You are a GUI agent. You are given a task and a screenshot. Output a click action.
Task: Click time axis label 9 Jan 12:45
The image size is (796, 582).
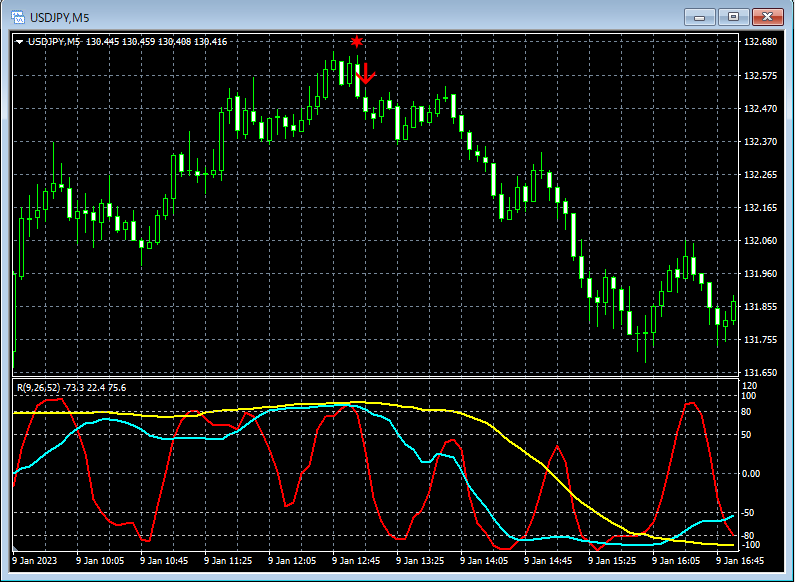pos(356,561)
